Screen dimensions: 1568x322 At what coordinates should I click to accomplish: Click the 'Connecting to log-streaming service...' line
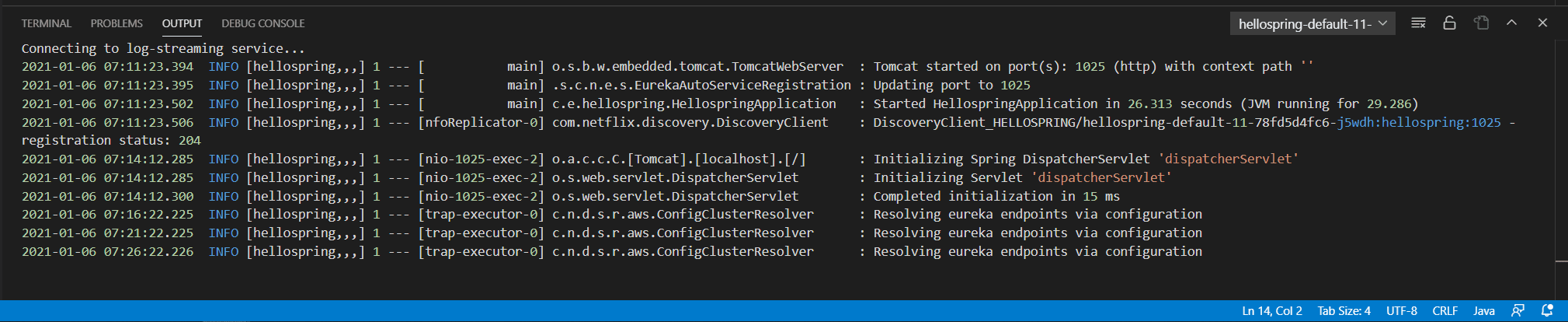click(163, 48)
